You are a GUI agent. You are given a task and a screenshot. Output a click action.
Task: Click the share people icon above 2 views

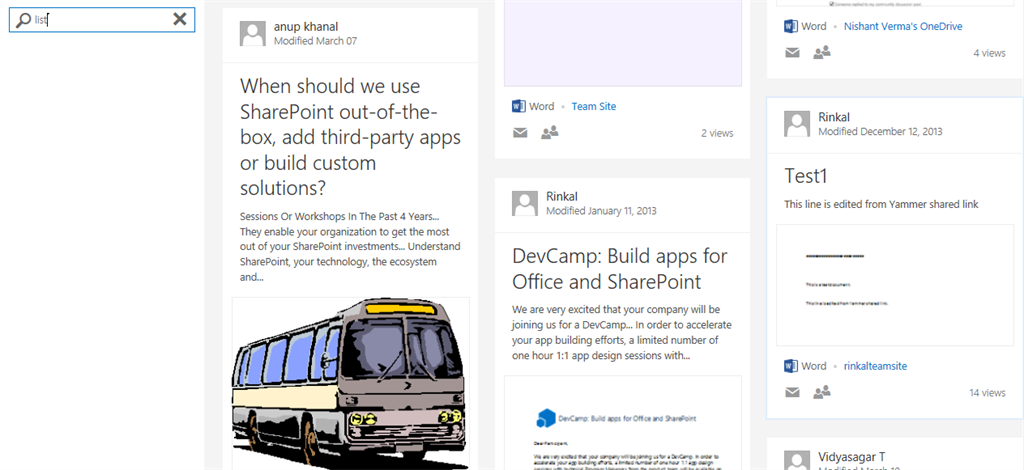549,132
